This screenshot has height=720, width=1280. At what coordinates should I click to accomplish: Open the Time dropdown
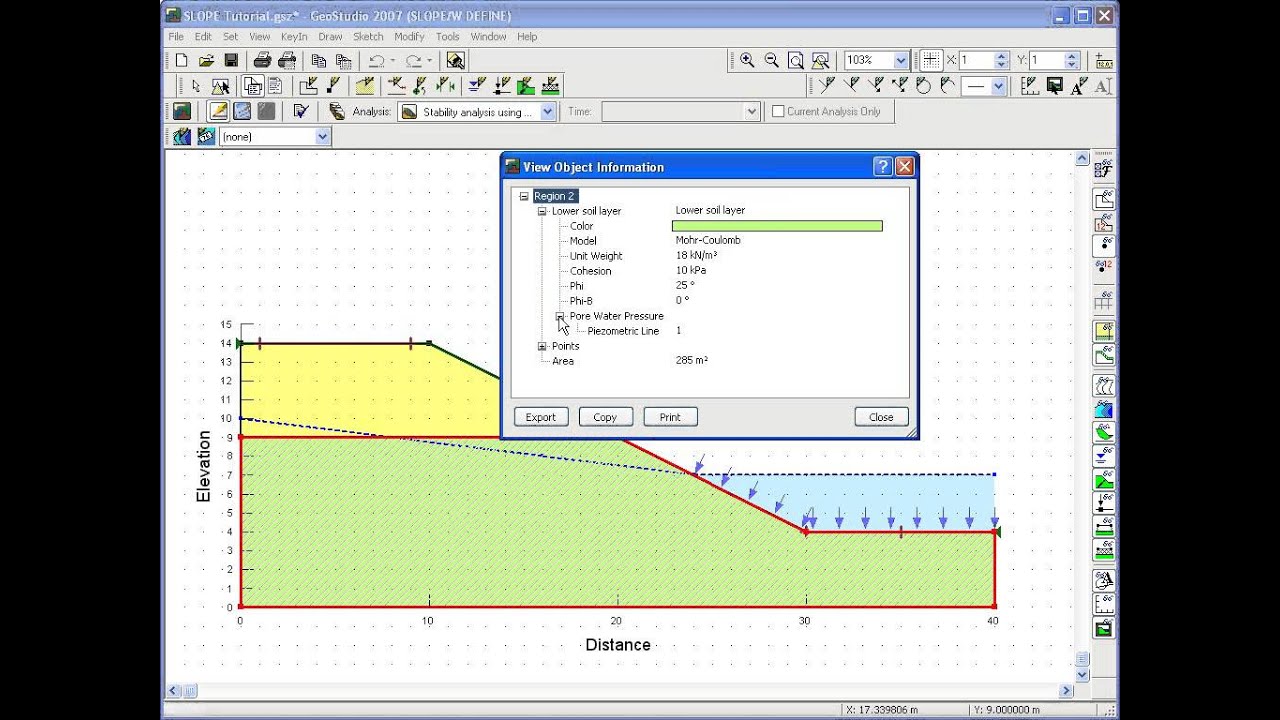pyautogui.click(x=752, y=112)
